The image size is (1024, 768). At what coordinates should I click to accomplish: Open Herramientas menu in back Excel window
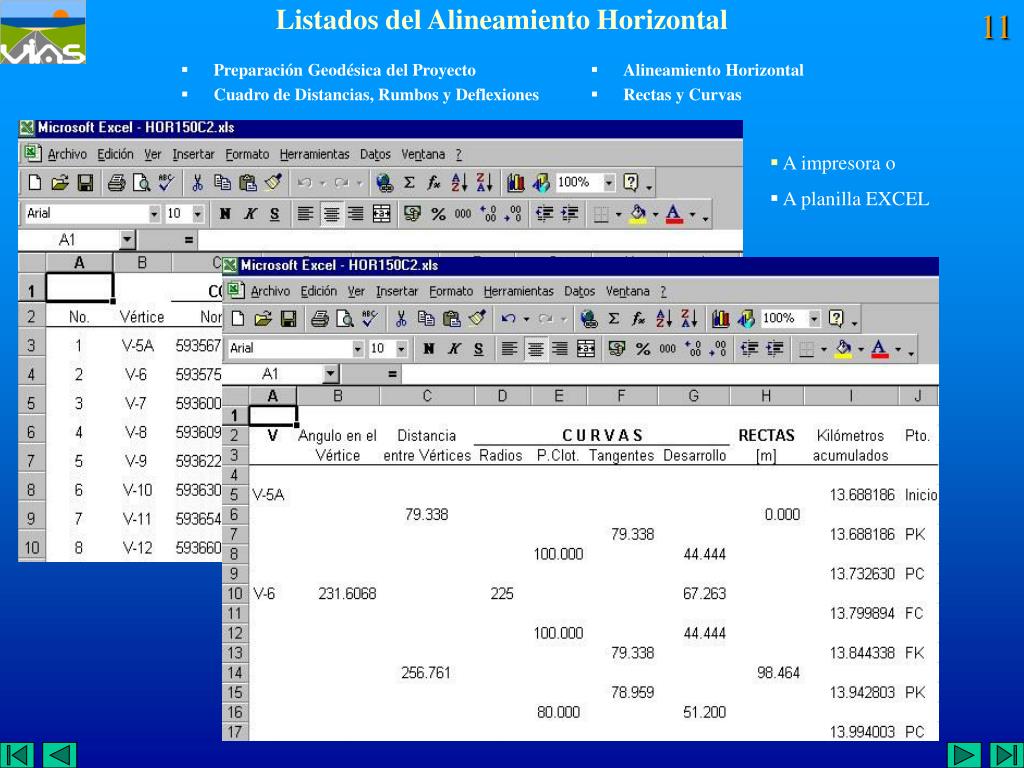pyautogui.click(x=315, y=155)
